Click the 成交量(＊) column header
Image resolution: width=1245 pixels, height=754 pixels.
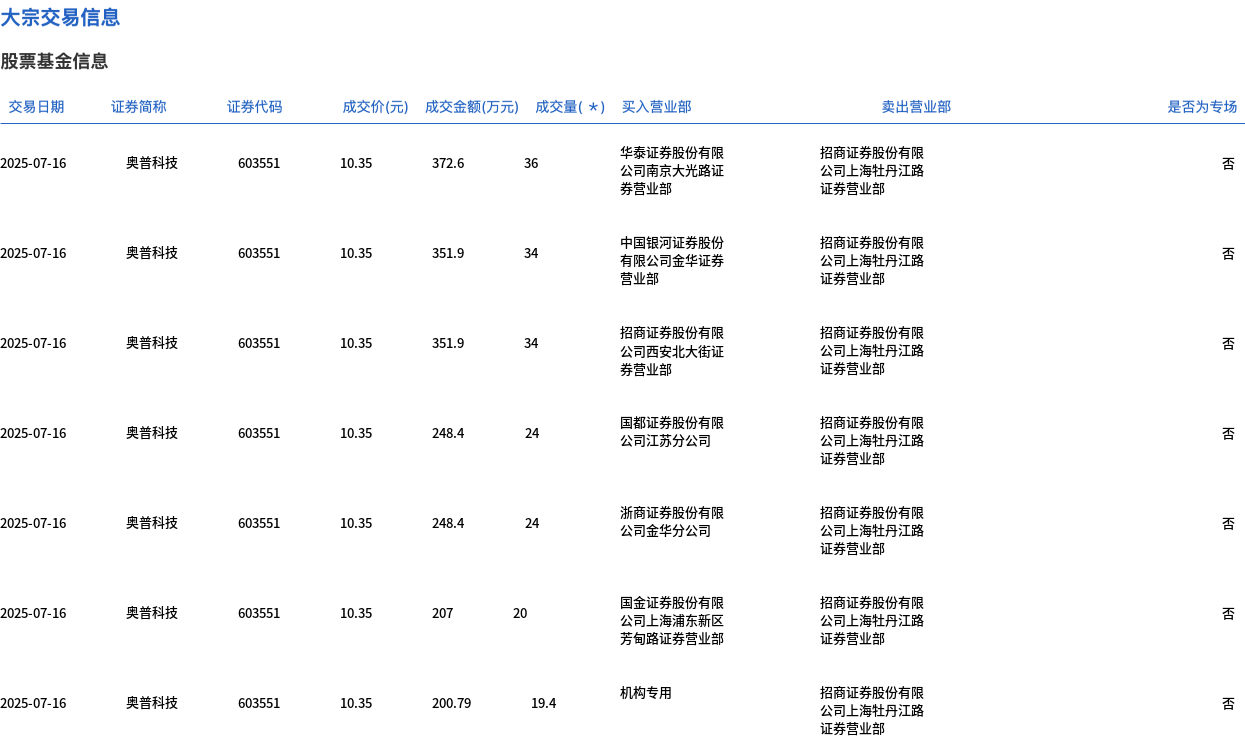[x=570, y=107]
